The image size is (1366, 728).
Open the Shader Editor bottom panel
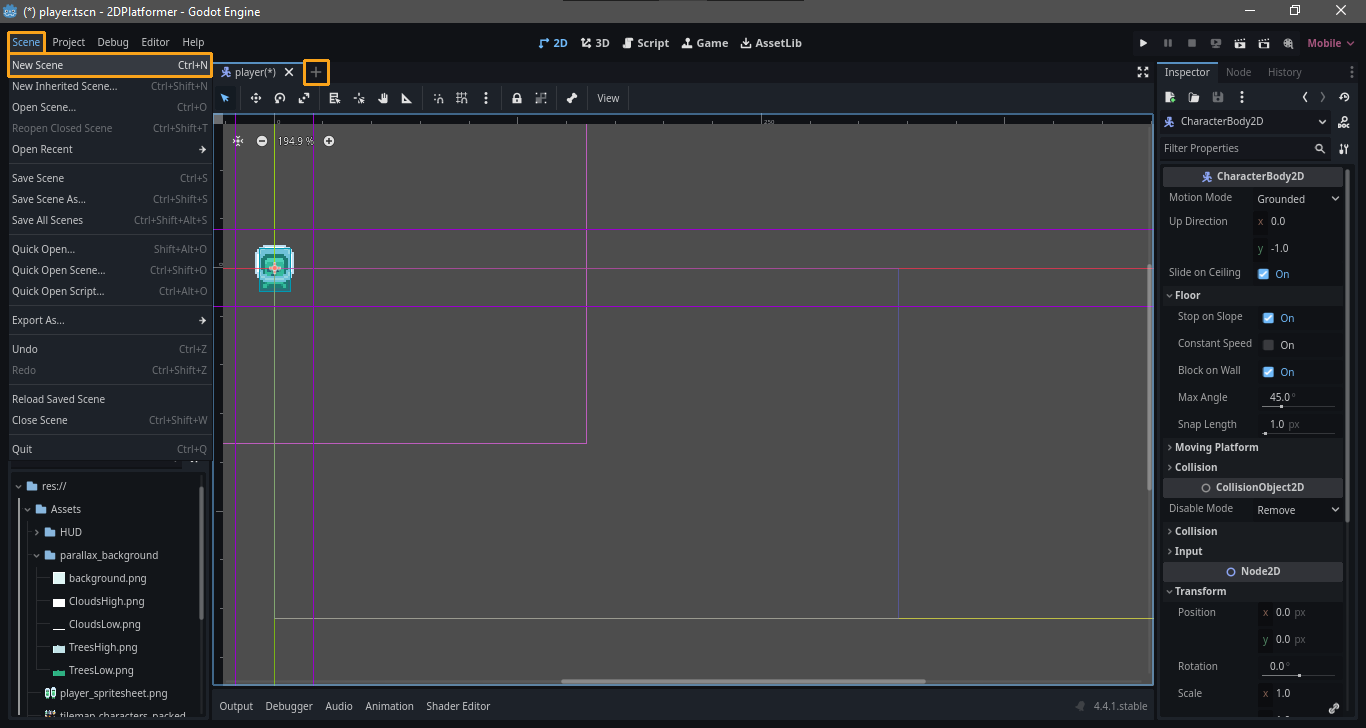pos(458,706)
